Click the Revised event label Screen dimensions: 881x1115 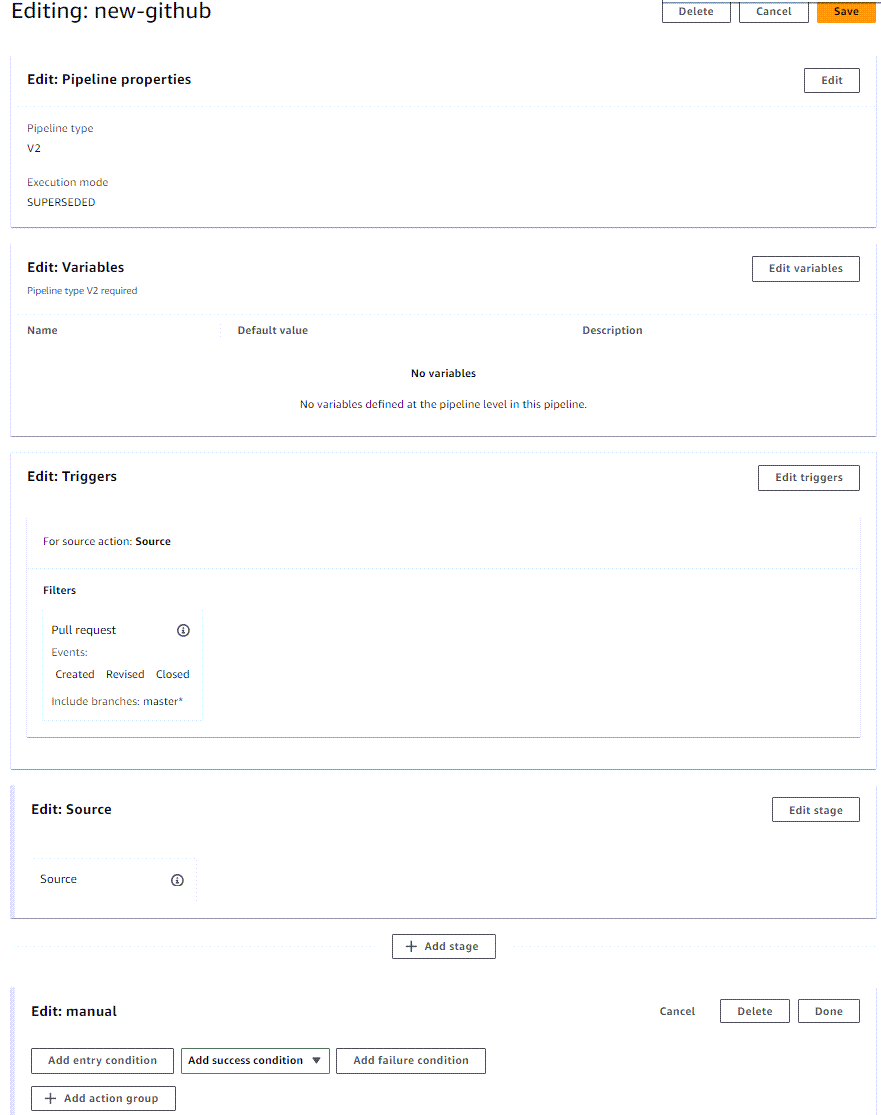[x=124, y=674]
